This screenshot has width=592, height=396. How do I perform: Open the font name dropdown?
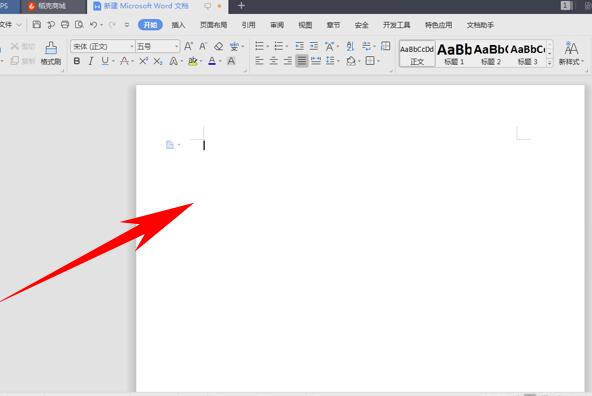pyautogui.click(x=132, y=46)
